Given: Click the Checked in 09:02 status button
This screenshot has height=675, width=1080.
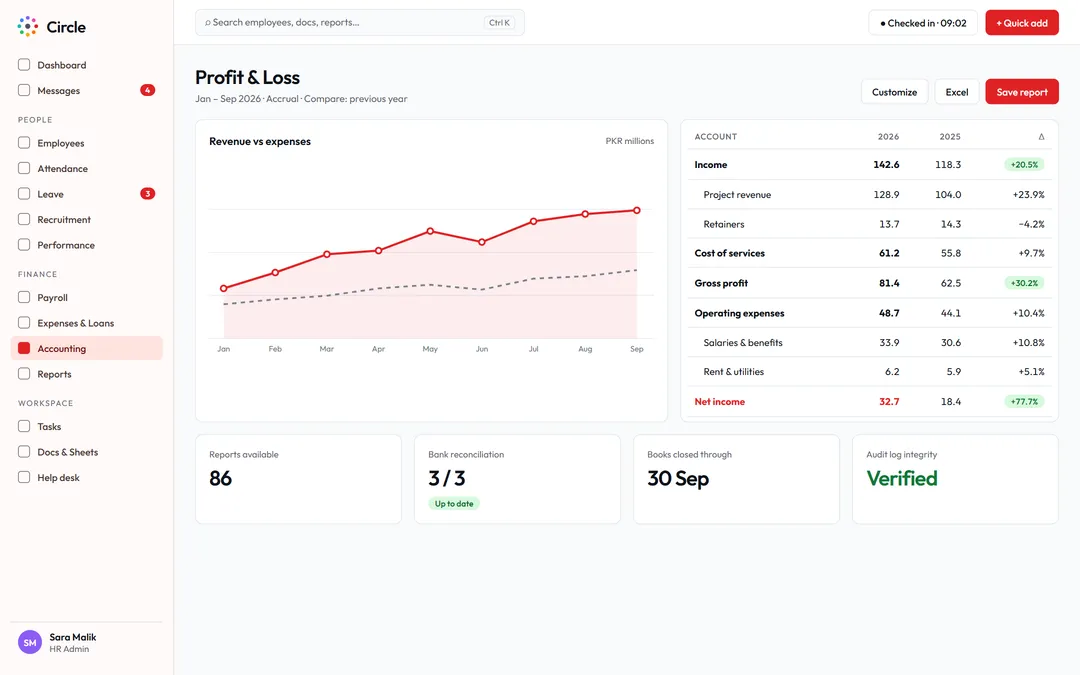Looking at the screenshot, I should pyautogui.click(x=923, y=23).
